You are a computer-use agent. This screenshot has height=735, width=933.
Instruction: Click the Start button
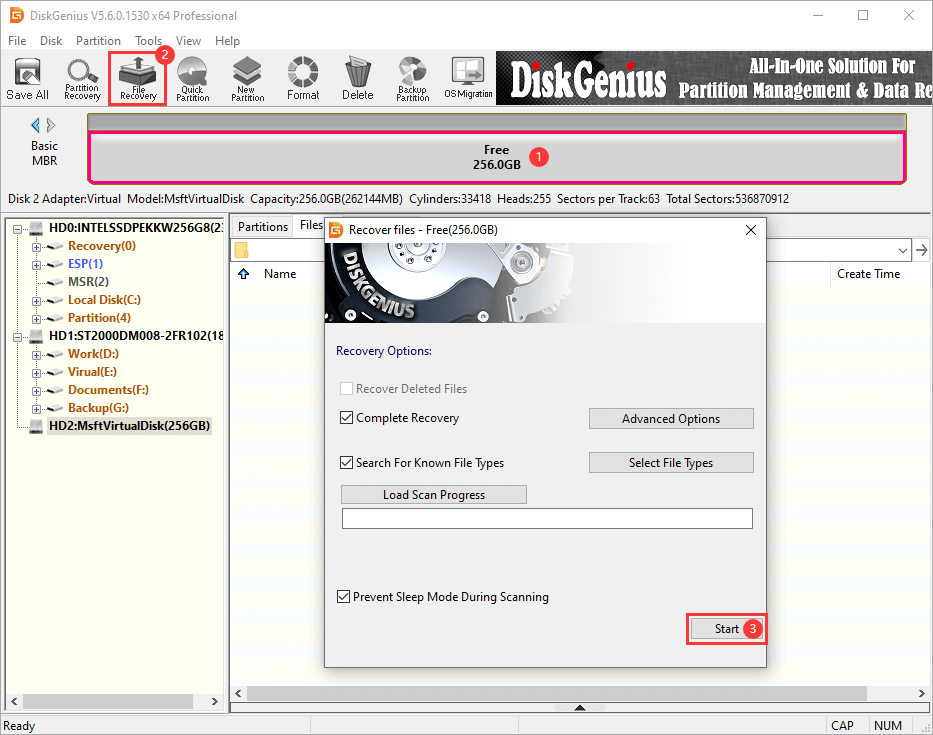pyautogui.click(x=727, y=628)
